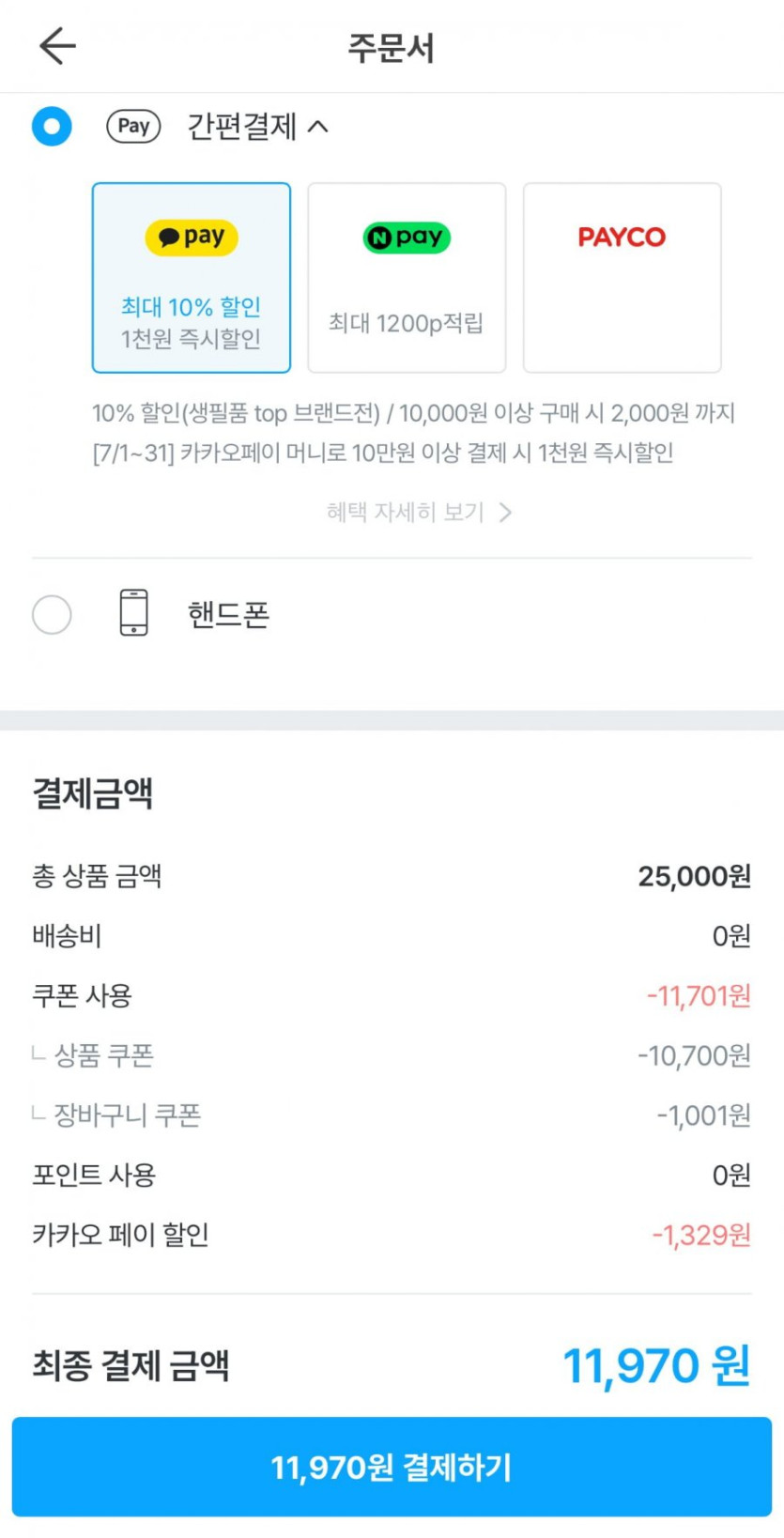Collapse the 간편결제 section chevron

pos(318,126)
